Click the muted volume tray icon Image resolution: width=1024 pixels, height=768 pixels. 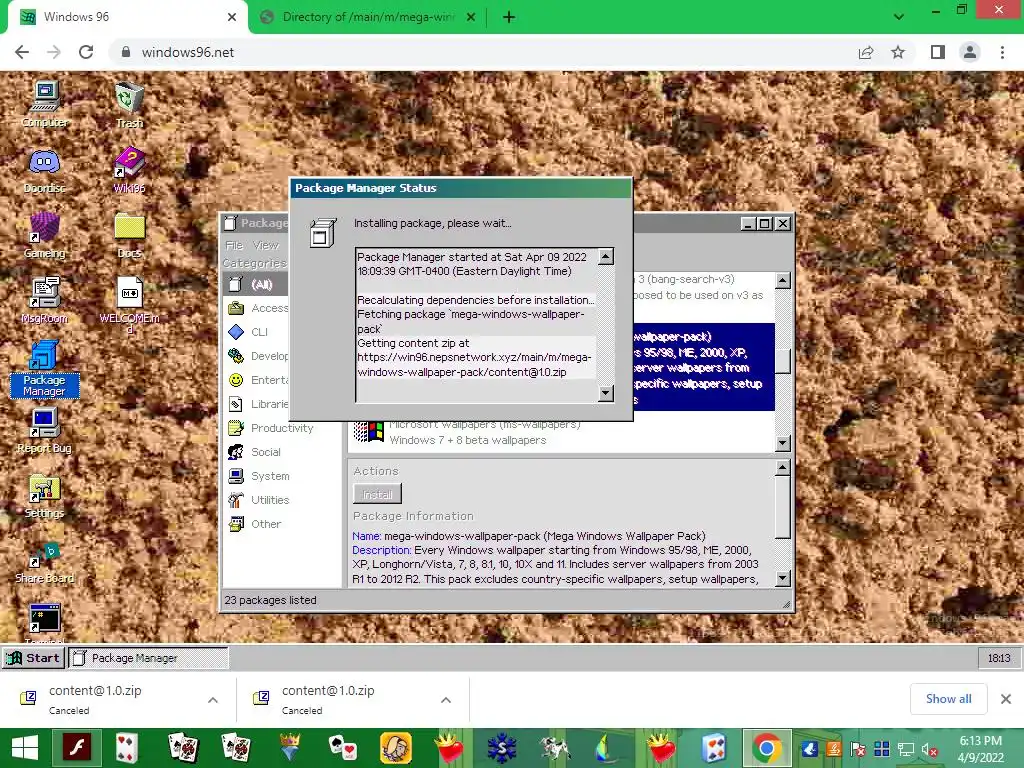pos(929,749)
